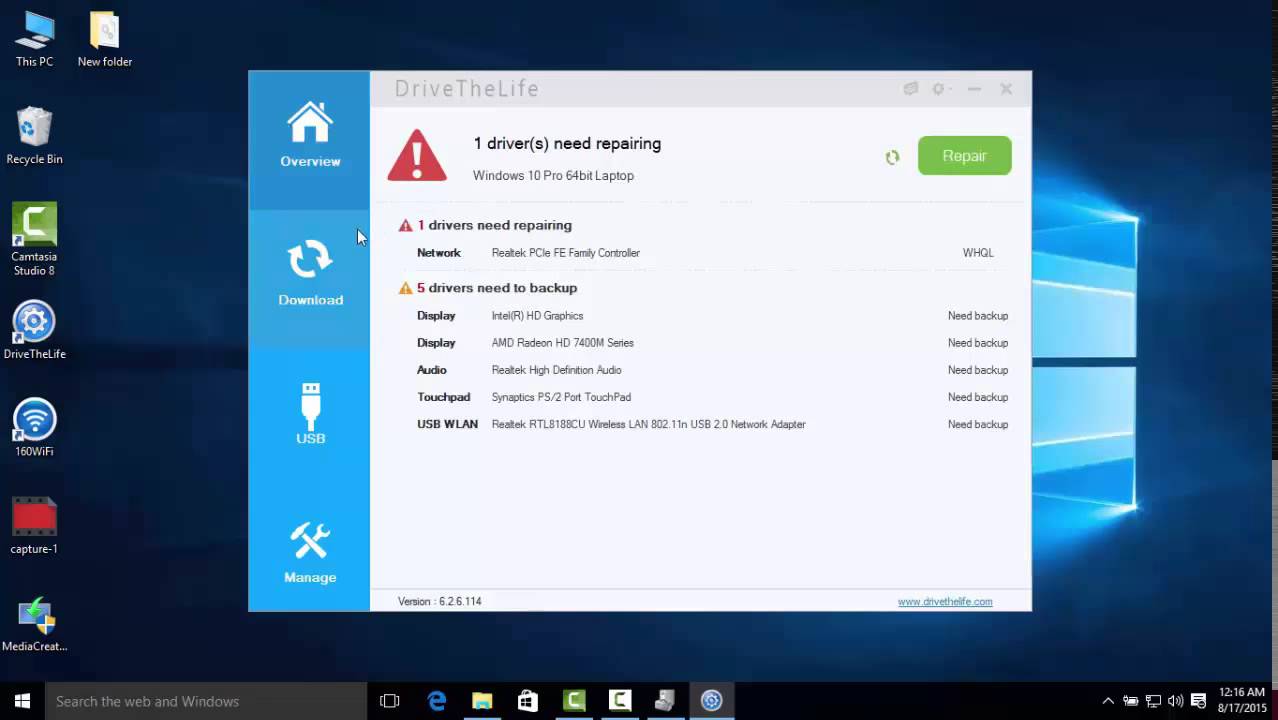
Task: Open the network tray icon
Action: [1153, 701]
